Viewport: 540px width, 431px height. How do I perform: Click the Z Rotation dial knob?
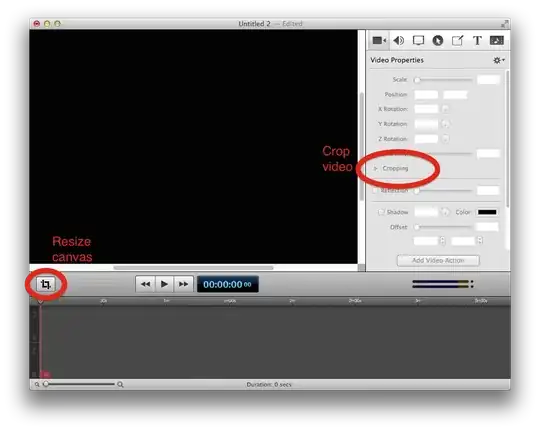pos(445,139)
